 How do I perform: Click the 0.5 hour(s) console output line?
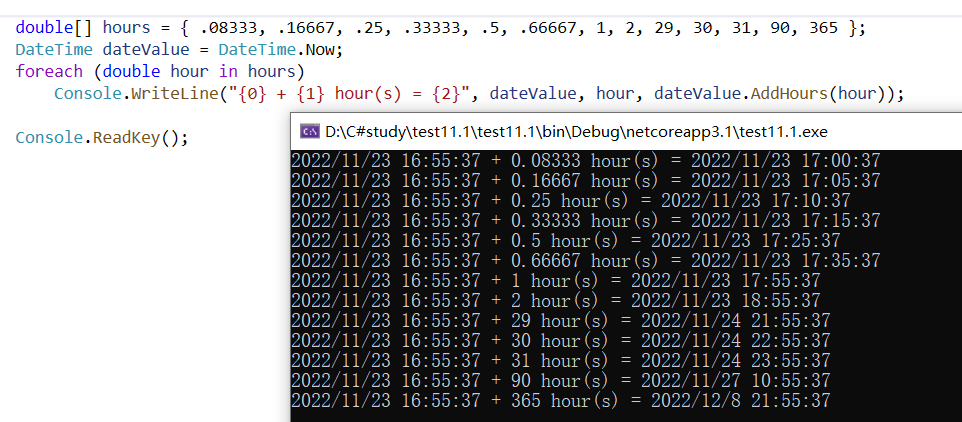[x=565, y=240]
